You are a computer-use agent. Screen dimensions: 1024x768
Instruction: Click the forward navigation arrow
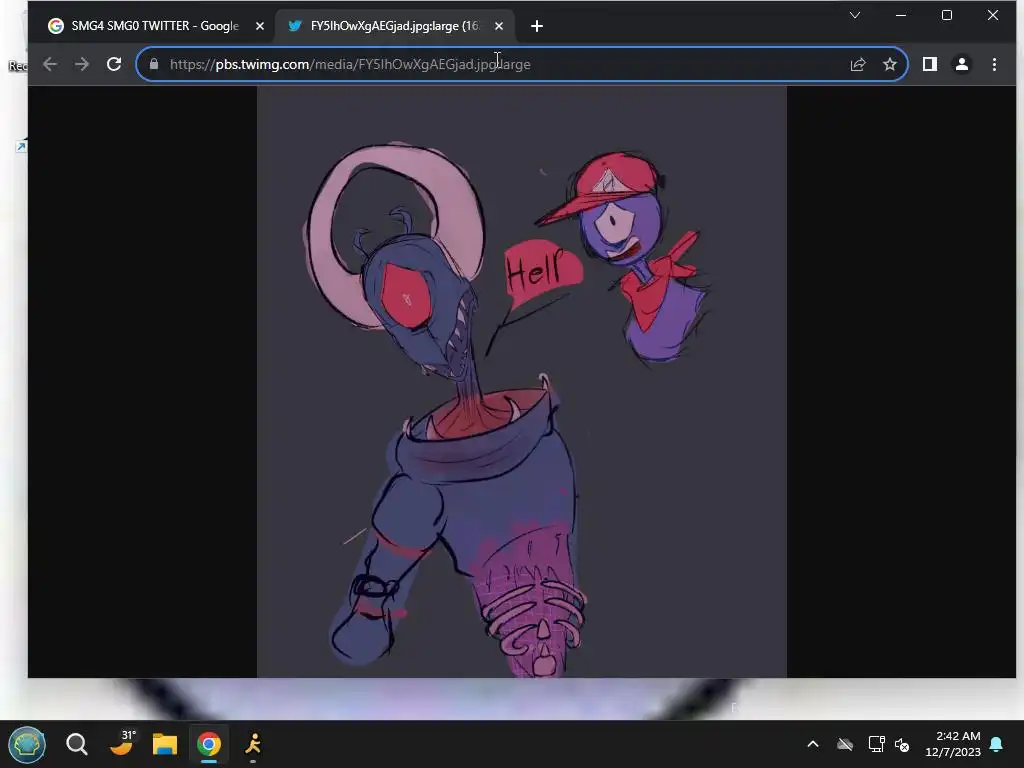pos(82,64)
